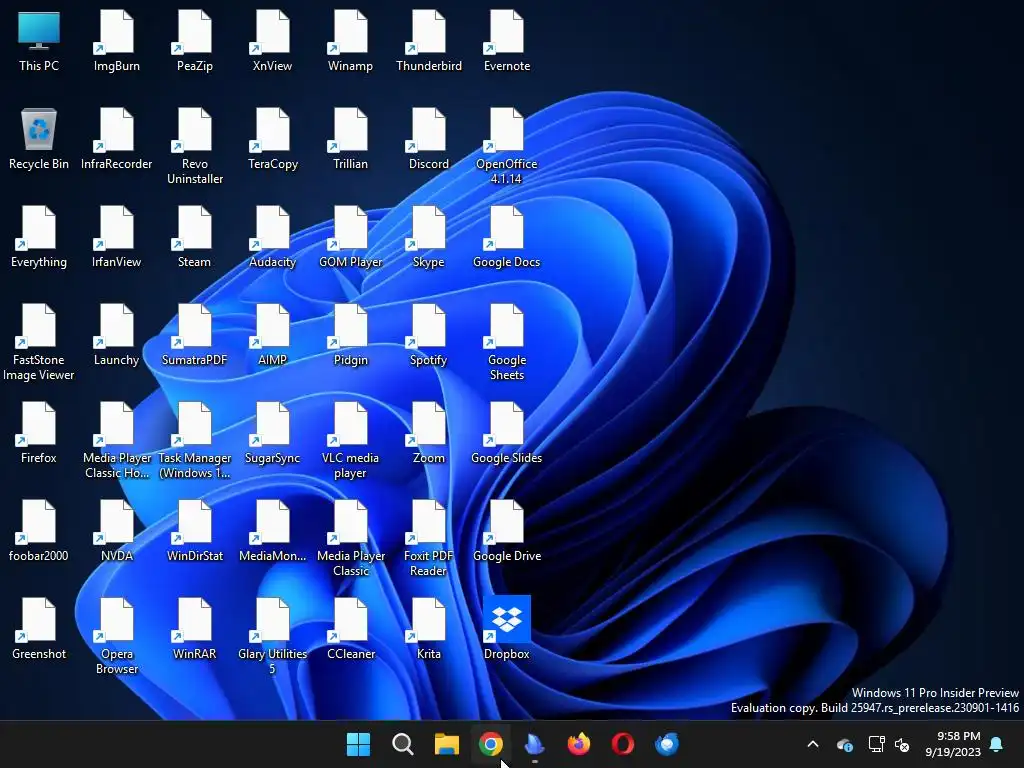Select the Google Drive shortcut
The height and width of the screenshot is (768, 1024).
coord(507,532)
